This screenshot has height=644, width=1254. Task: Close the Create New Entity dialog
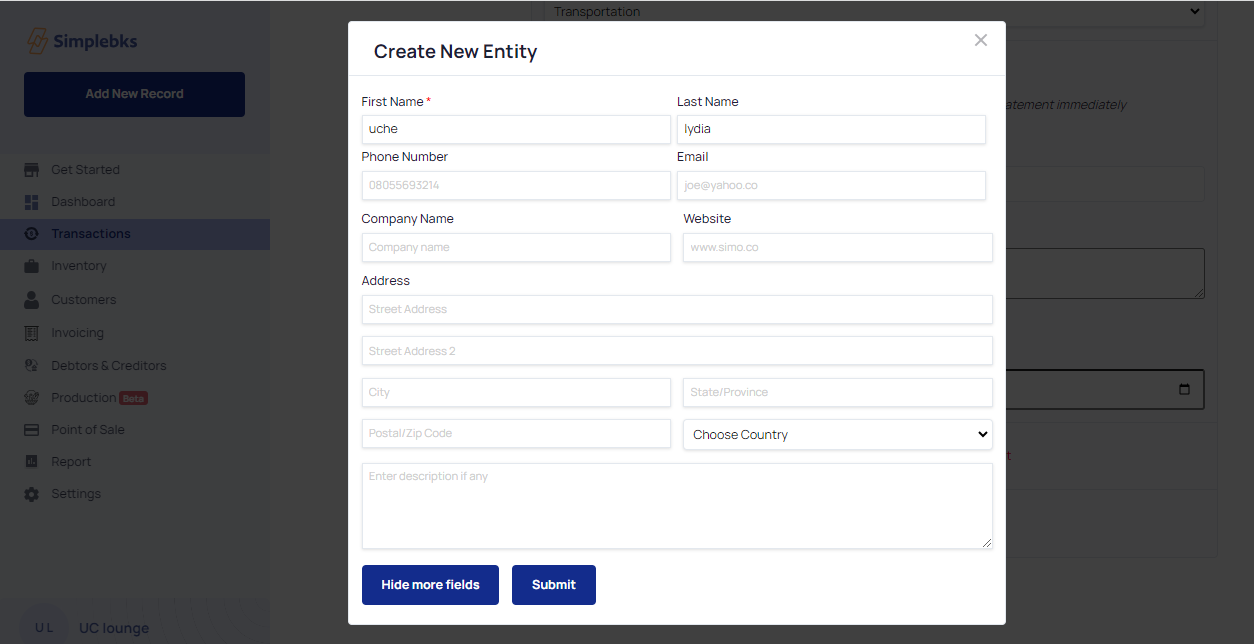coord(980,40)
